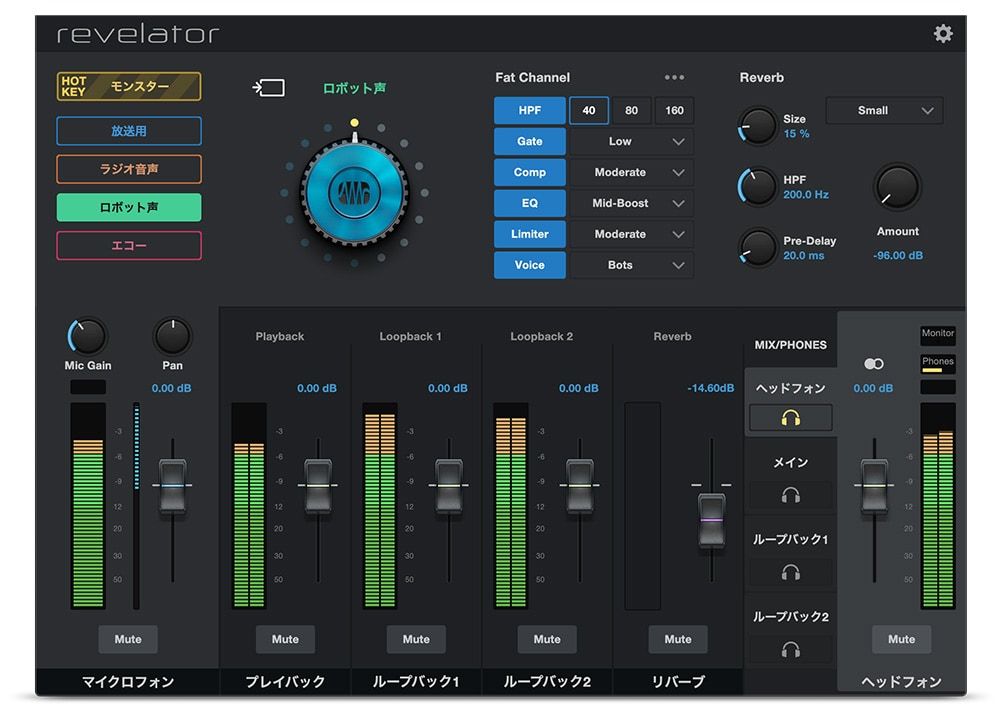Click the Playback channel fader
The image size is (1000, 714).
[x=318, y=486]
